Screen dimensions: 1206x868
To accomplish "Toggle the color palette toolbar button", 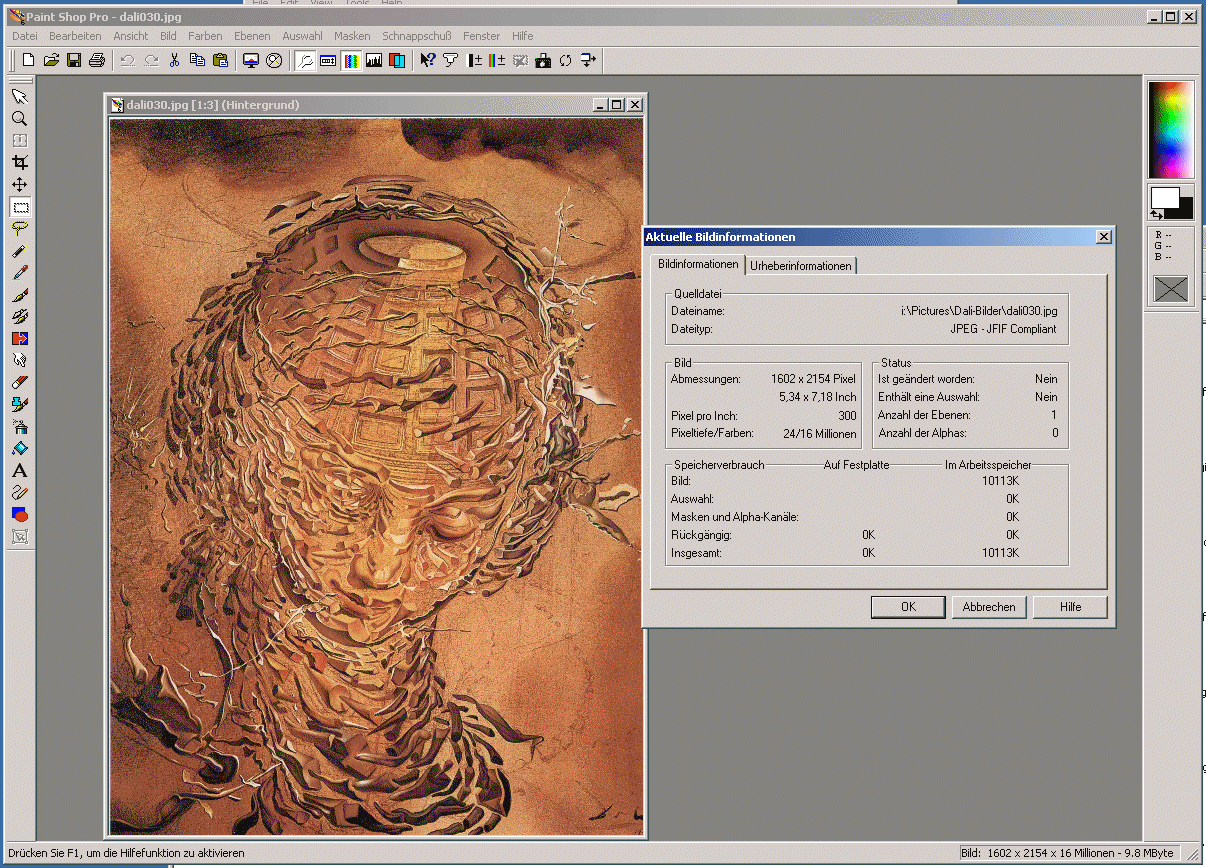I will pyautogui.click(x=351, y=60).
